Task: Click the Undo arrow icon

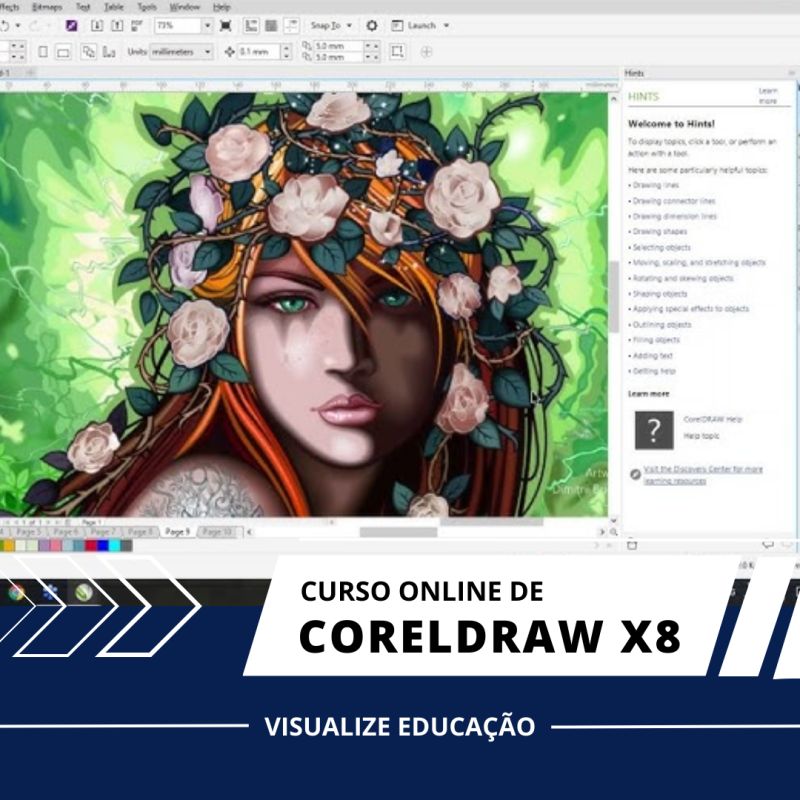Action: (4, 26)
